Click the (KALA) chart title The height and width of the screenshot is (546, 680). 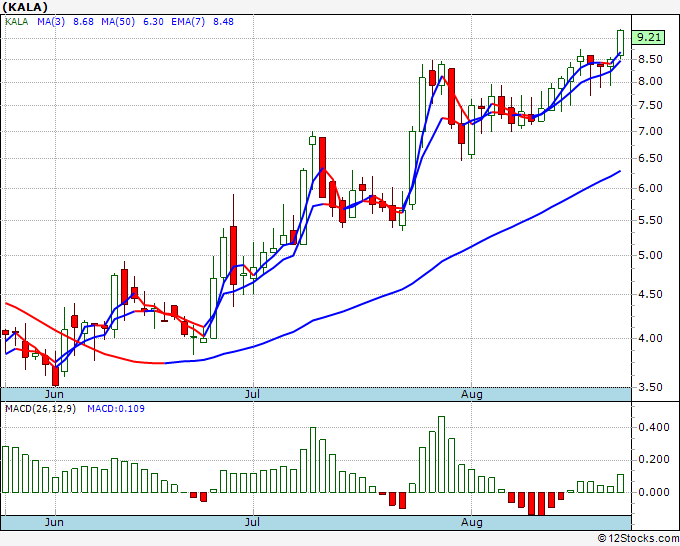tap(25, 7)
